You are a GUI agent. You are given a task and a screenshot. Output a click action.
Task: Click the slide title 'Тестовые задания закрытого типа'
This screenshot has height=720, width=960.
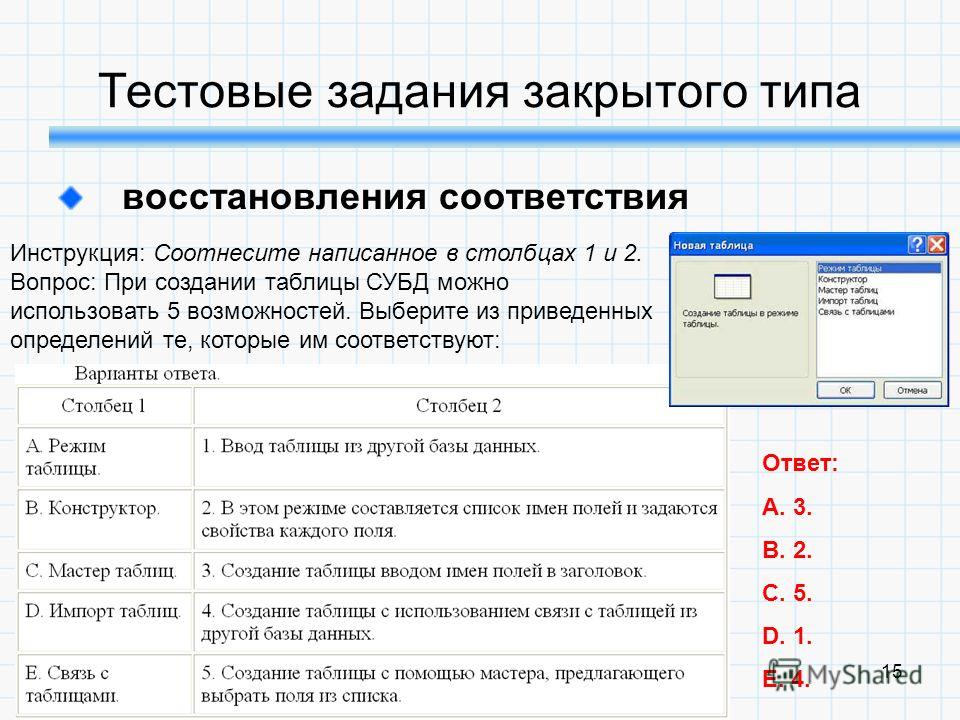click(x=479, y=91)
